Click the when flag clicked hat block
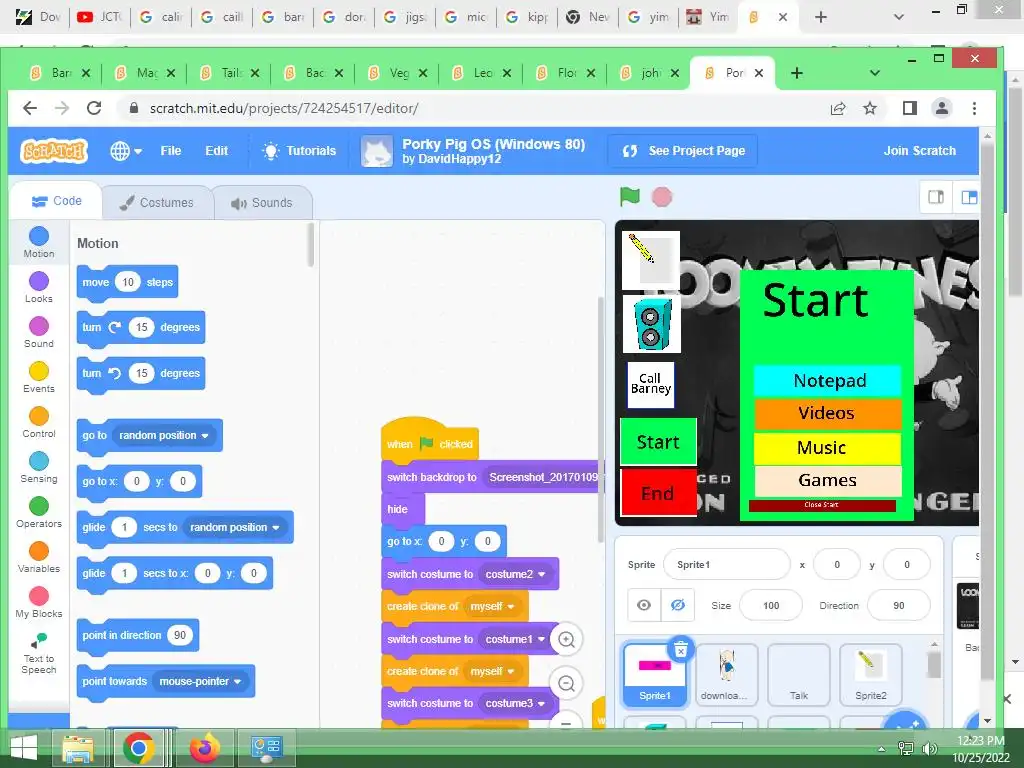1024x768 pixels. [x=430, y=441]
